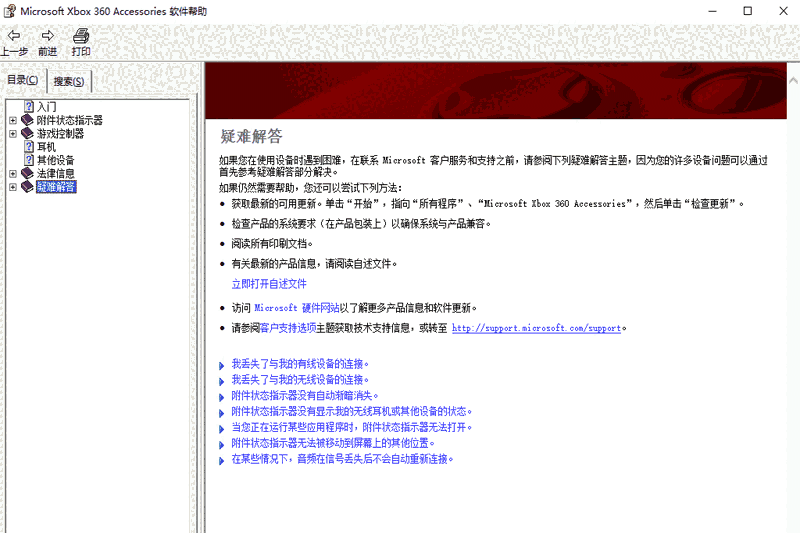This screenshot has height=533, width=800.
Task: Select 入门 in the contents tree
Action: point(46,107)
